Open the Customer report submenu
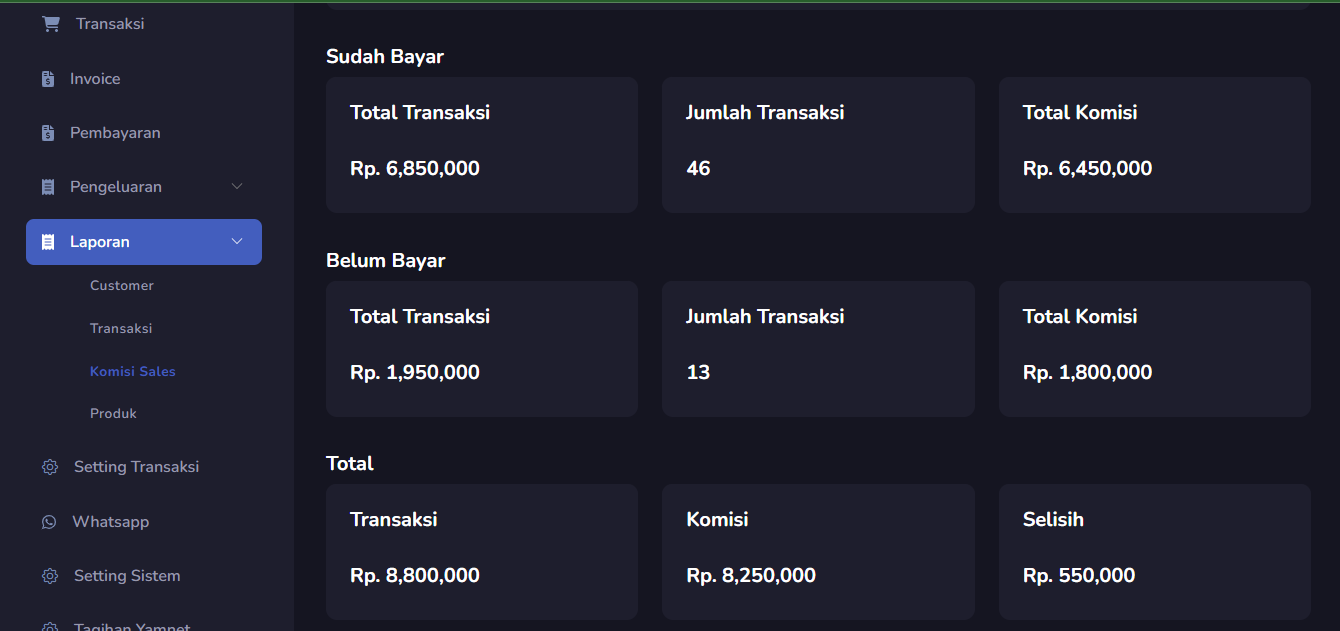Screen dimensions: 1340x631 point(122,286)
